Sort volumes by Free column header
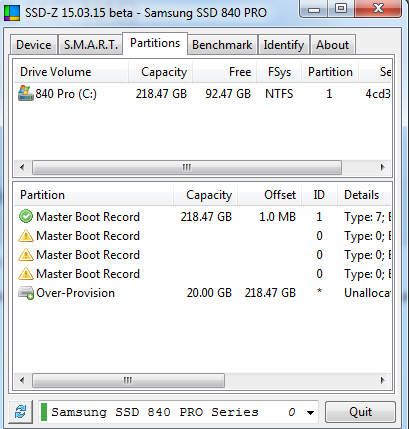 point(225,72)
